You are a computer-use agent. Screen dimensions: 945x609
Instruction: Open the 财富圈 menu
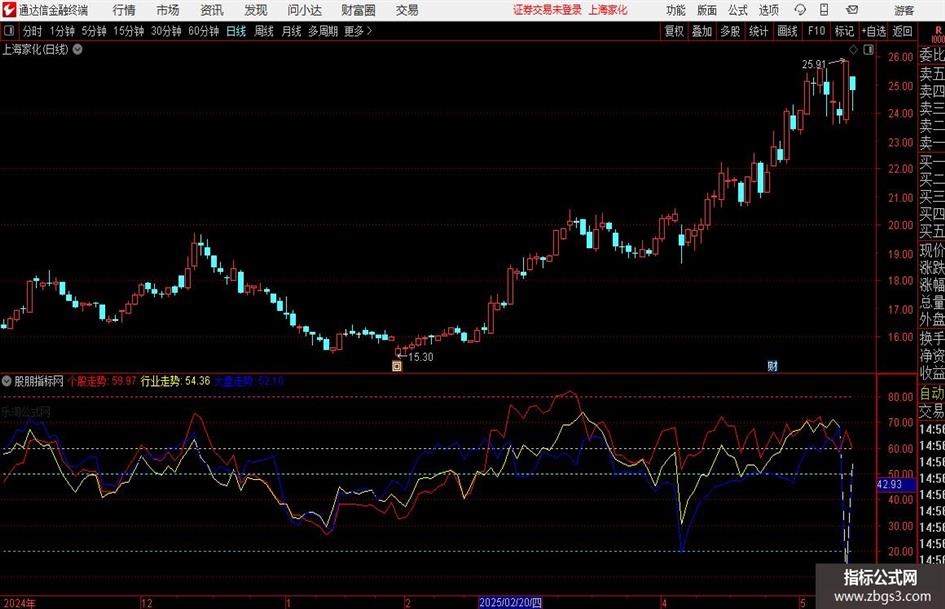click(x=358, y=10)
